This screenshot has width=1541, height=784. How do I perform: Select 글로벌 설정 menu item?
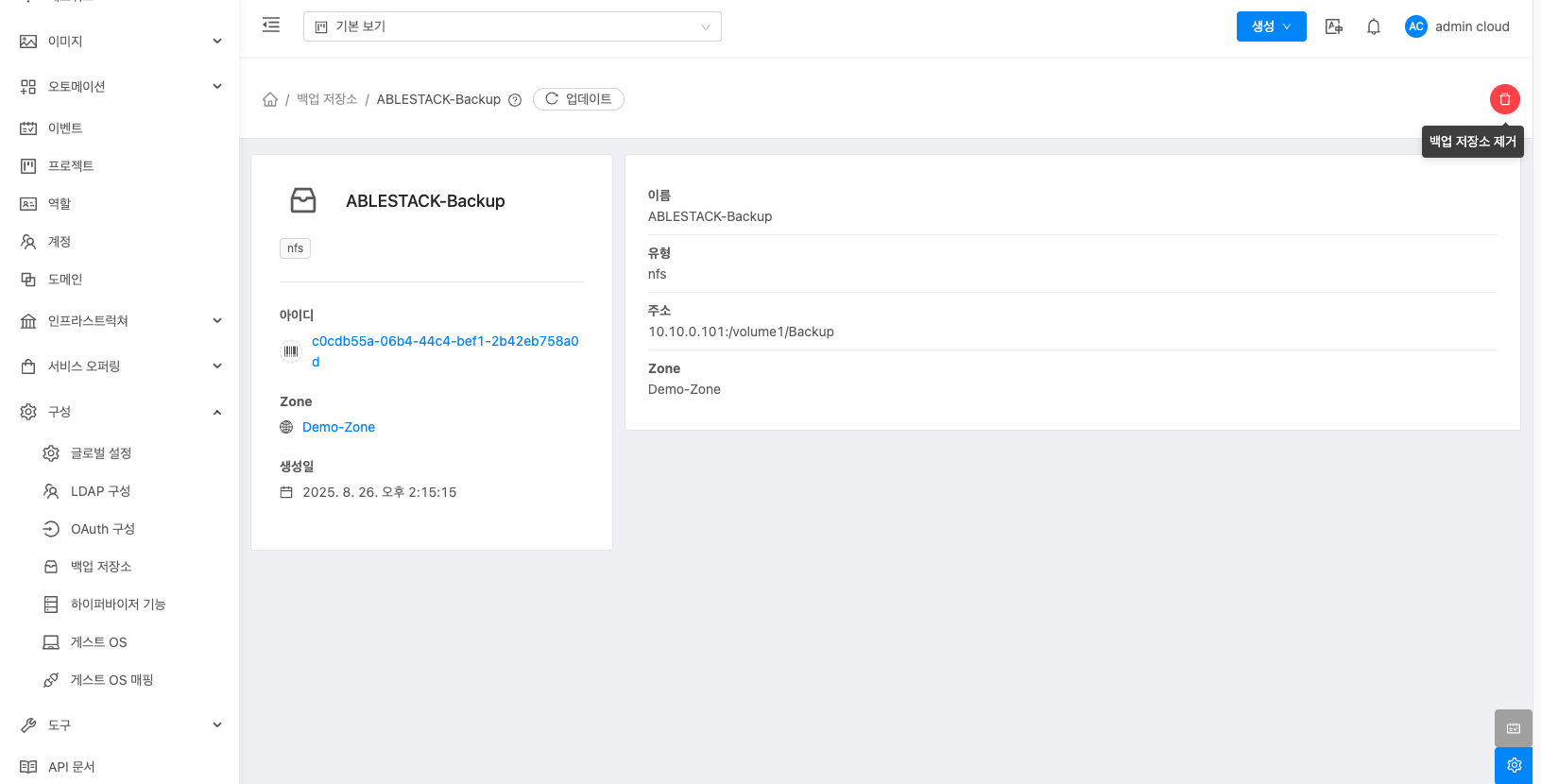click(x=100, y=453)
